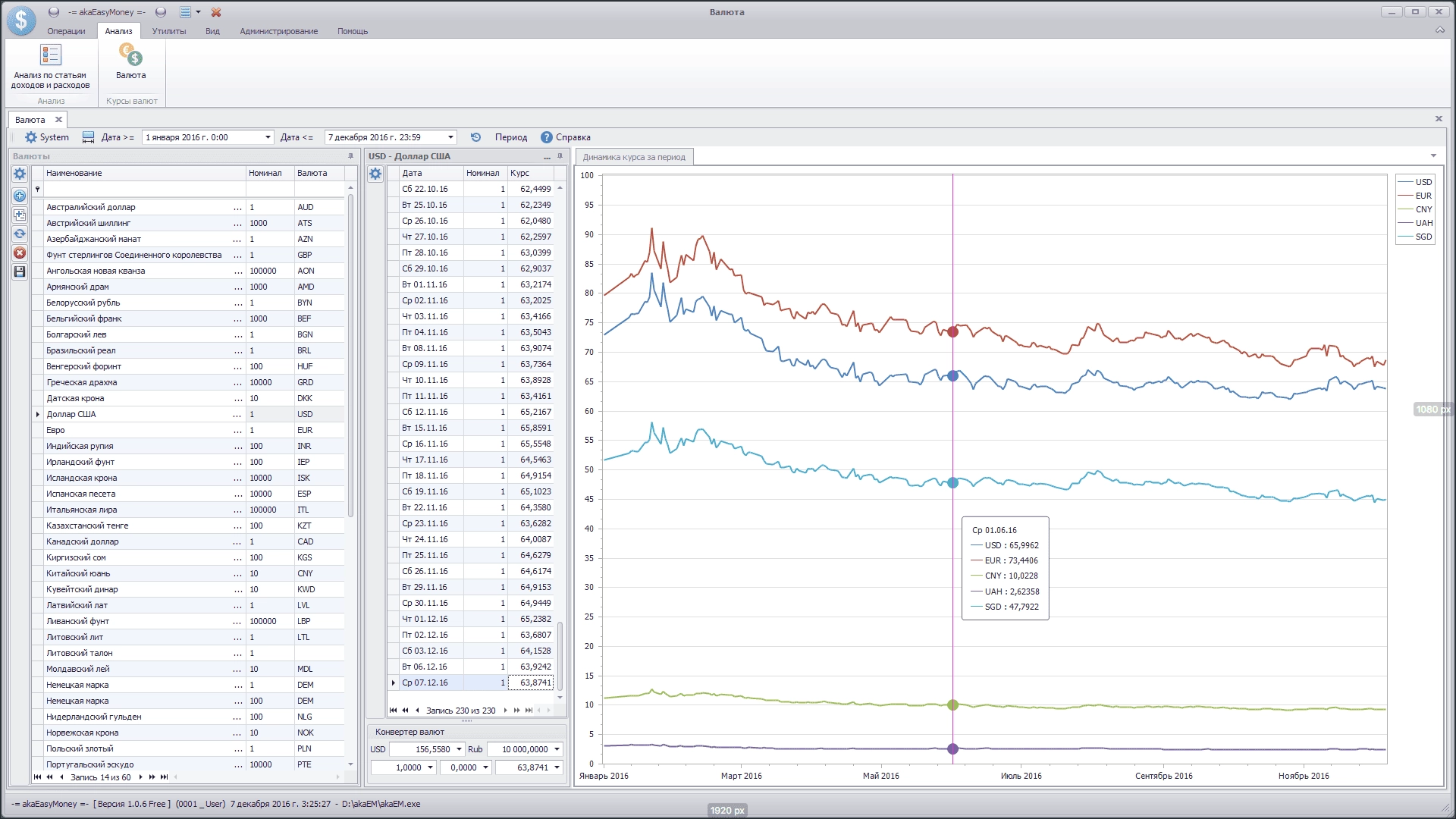Switch to the Утилиты ribbon tab

(x=169, y=31)
